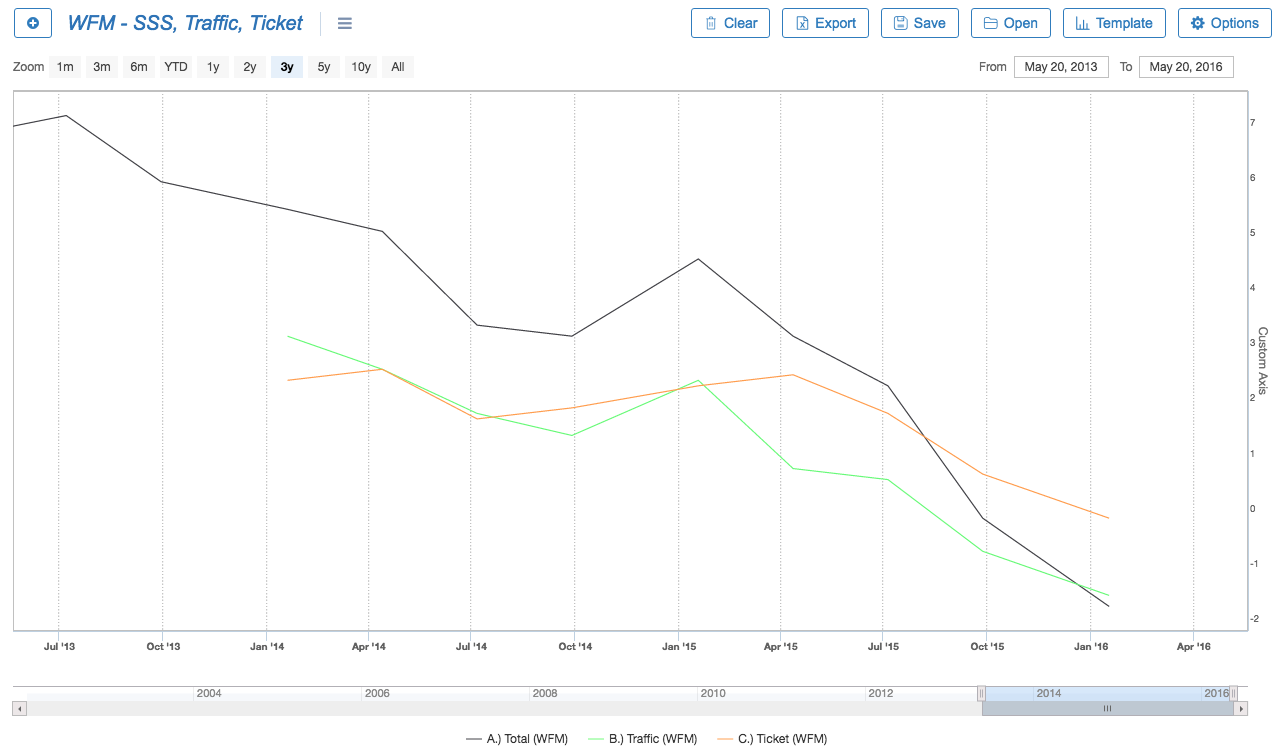
Task: Select the 3y zoom range
Action: point(287,67)
